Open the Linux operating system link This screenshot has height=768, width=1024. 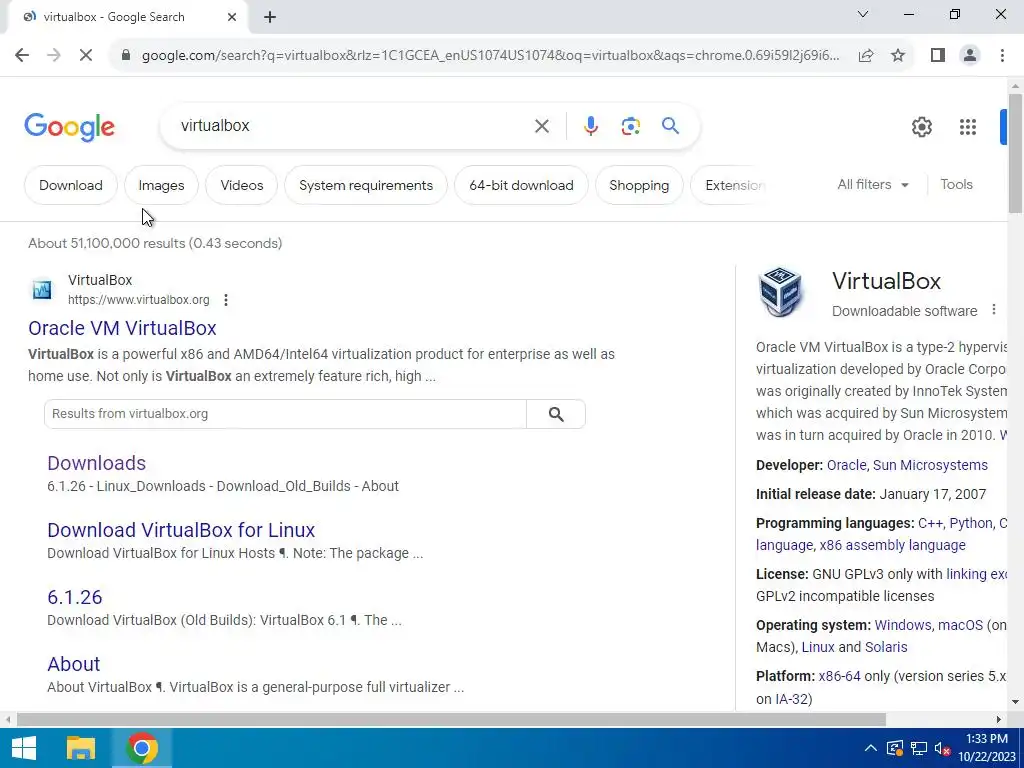click(818, 647)
